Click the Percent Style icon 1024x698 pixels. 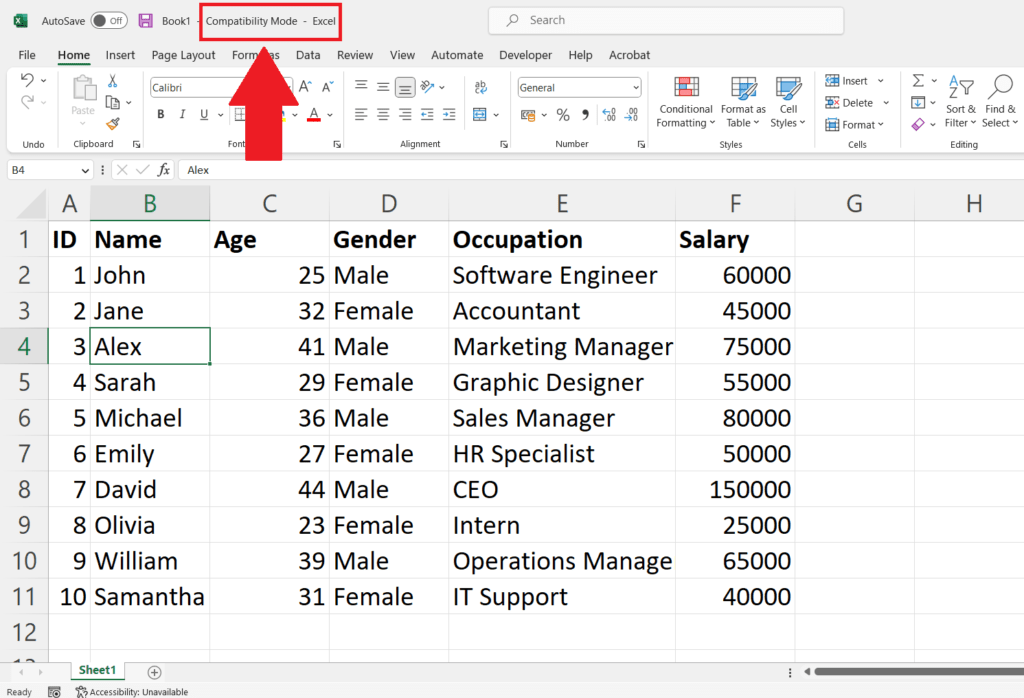pyautogui.click(x=563, y=115)
